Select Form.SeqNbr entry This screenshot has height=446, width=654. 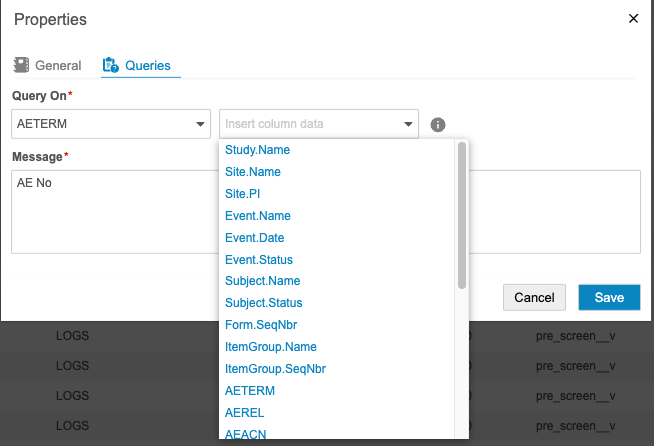(x=261, y=325)
